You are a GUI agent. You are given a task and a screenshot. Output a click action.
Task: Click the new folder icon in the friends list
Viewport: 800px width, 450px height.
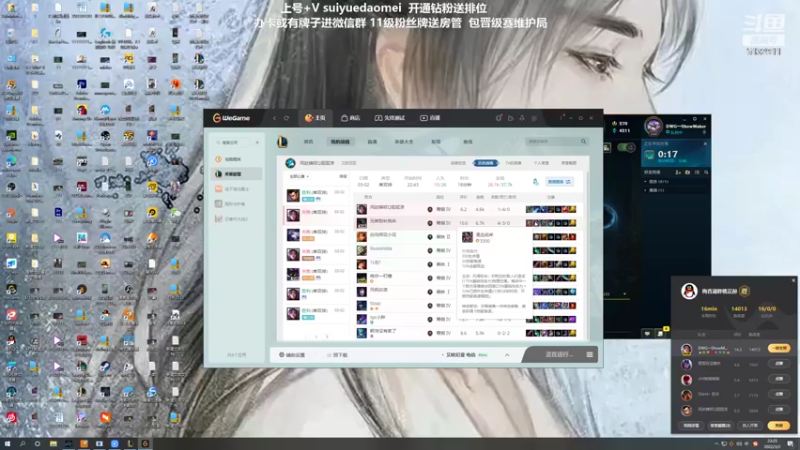(x=688, y=172)
